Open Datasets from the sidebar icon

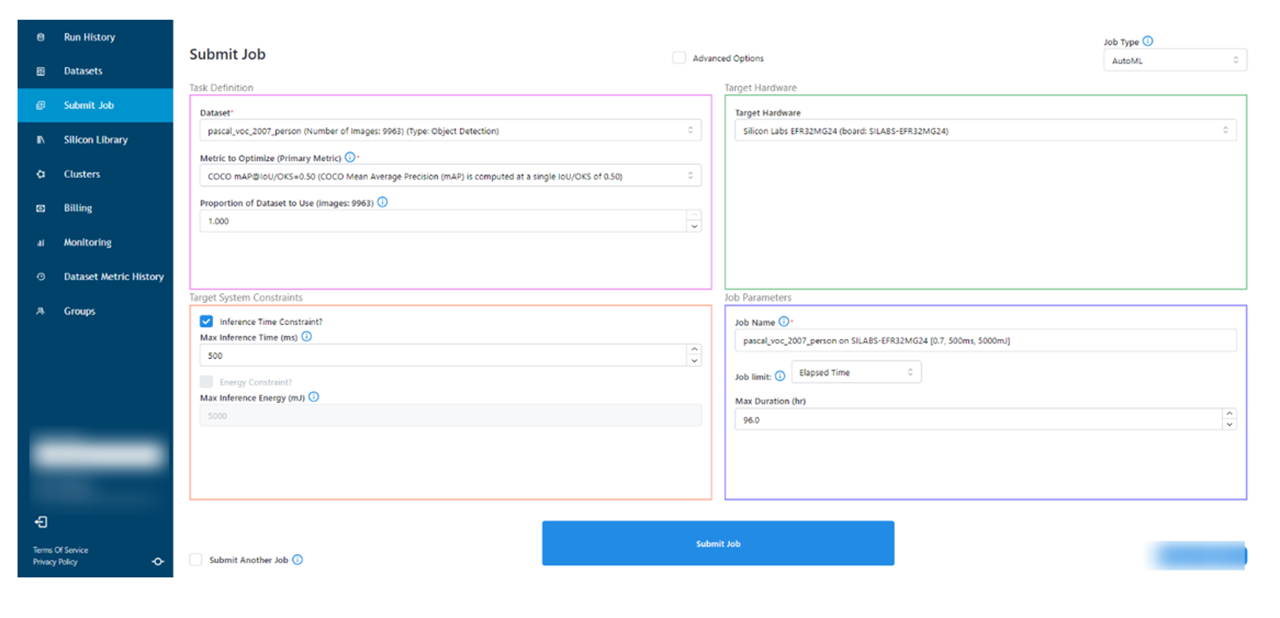[38, 71]
